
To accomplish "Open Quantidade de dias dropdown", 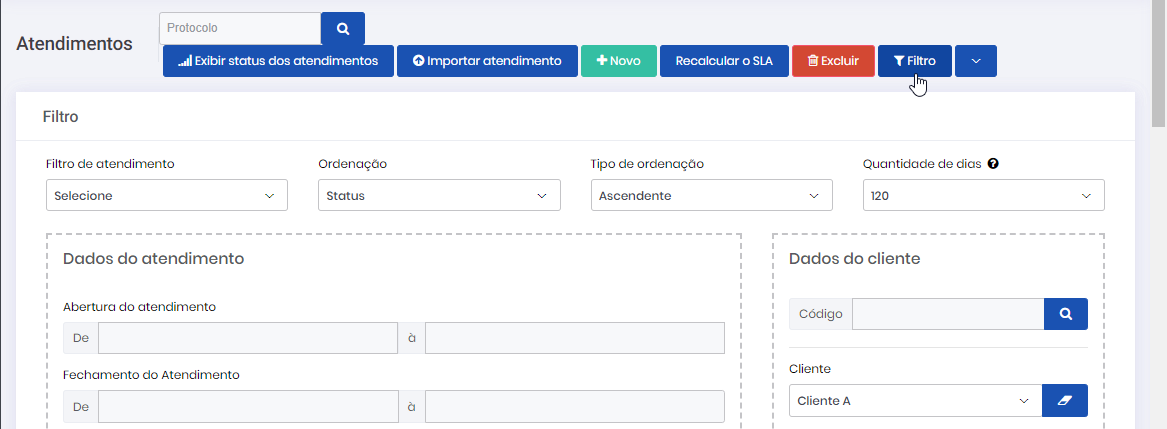I will [983, 196].
